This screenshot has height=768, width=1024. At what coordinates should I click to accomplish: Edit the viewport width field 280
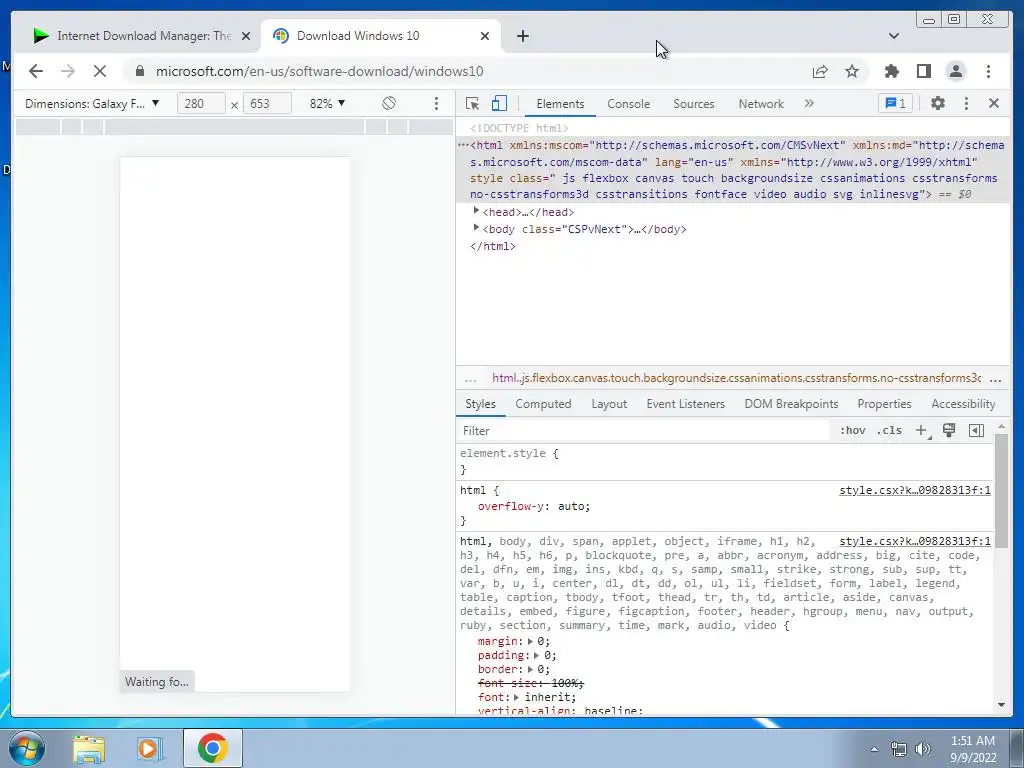click(201, 103)
